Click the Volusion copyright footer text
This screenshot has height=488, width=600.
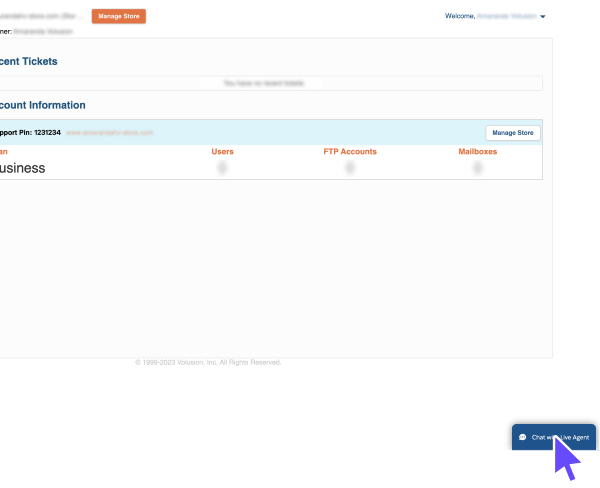[208, 362]
